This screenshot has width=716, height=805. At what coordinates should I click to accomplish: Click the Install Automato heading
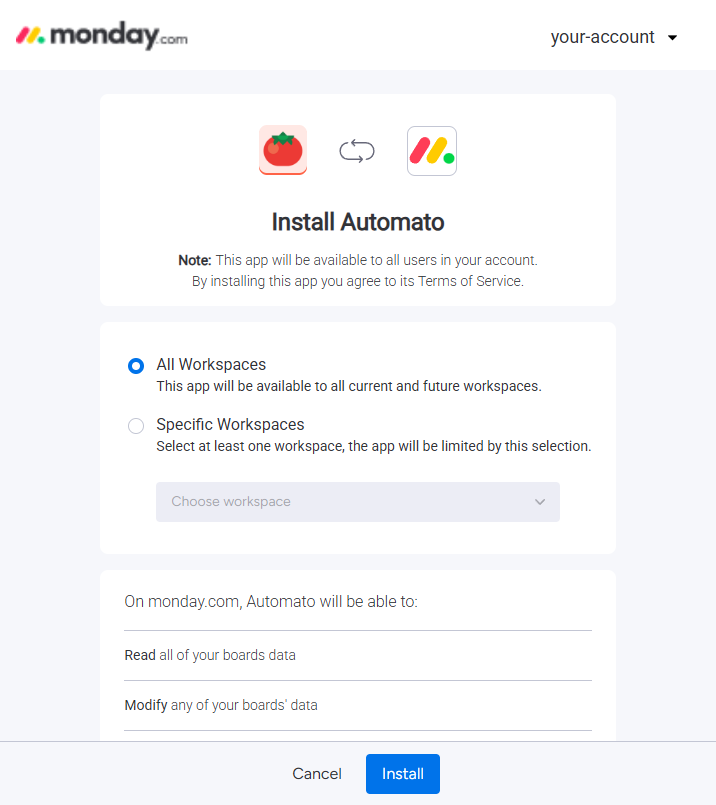(357, 221)
